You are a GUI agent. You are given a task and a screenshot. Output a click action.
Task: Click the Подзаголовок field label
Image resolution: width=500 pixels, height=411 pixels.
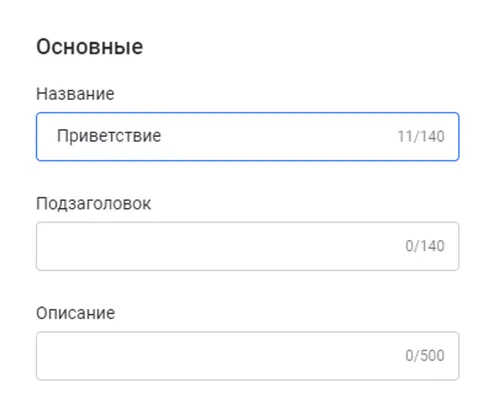(x=93, y=203)
